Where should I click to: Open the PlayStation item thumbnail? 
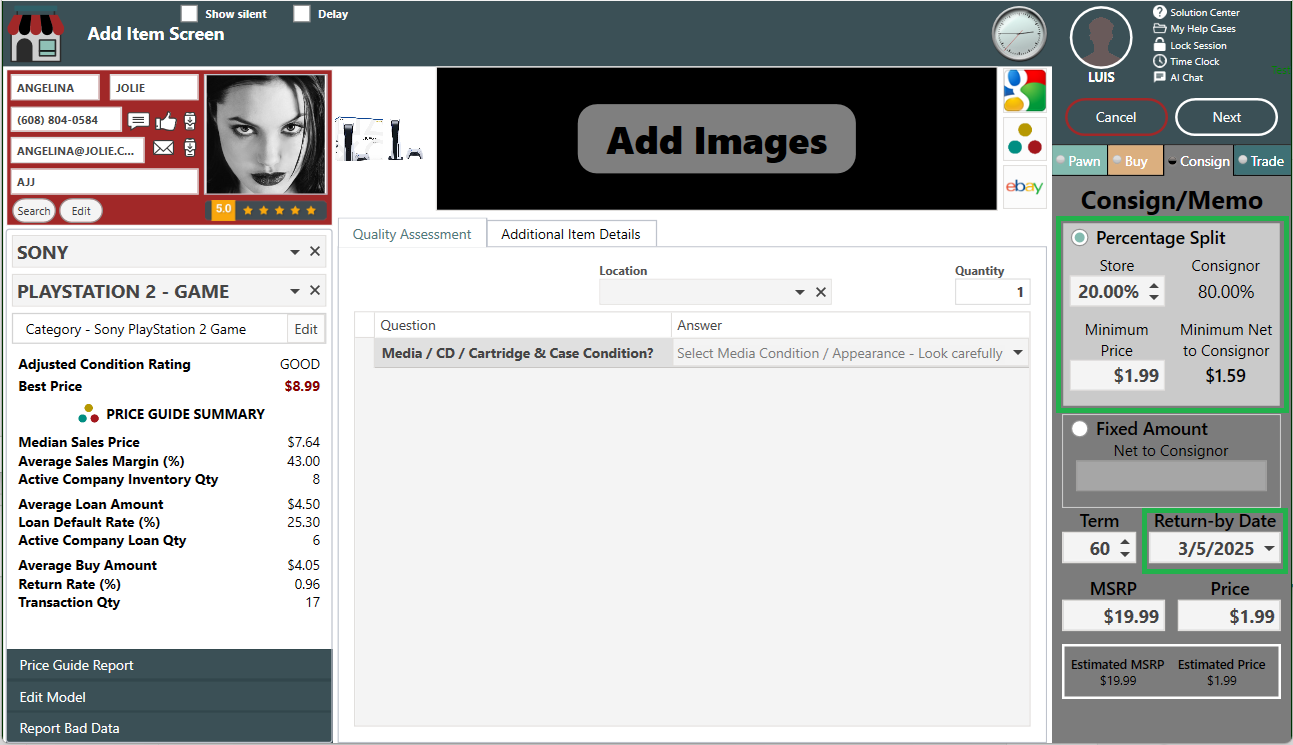click(x=381, y=140)
